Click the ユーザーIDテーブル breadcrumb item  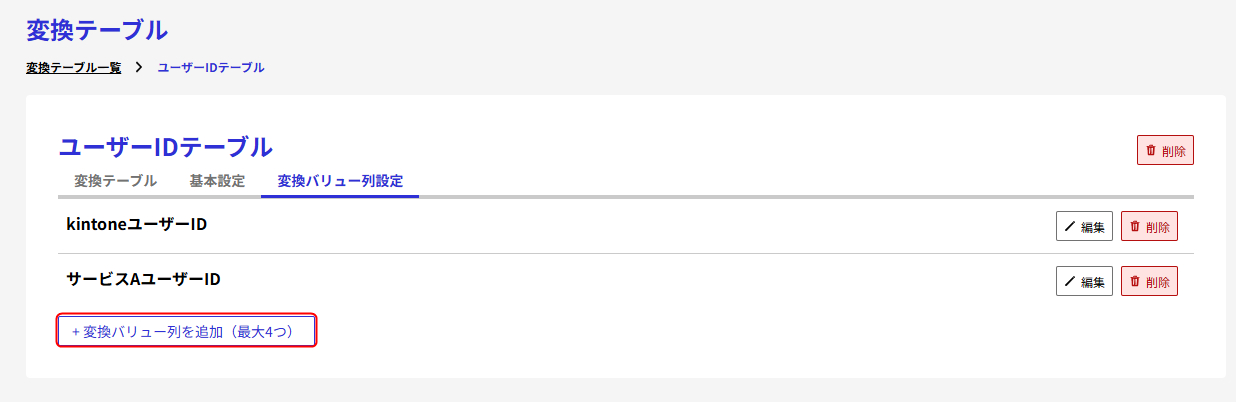pyautogui.click(x=211, y=68)
